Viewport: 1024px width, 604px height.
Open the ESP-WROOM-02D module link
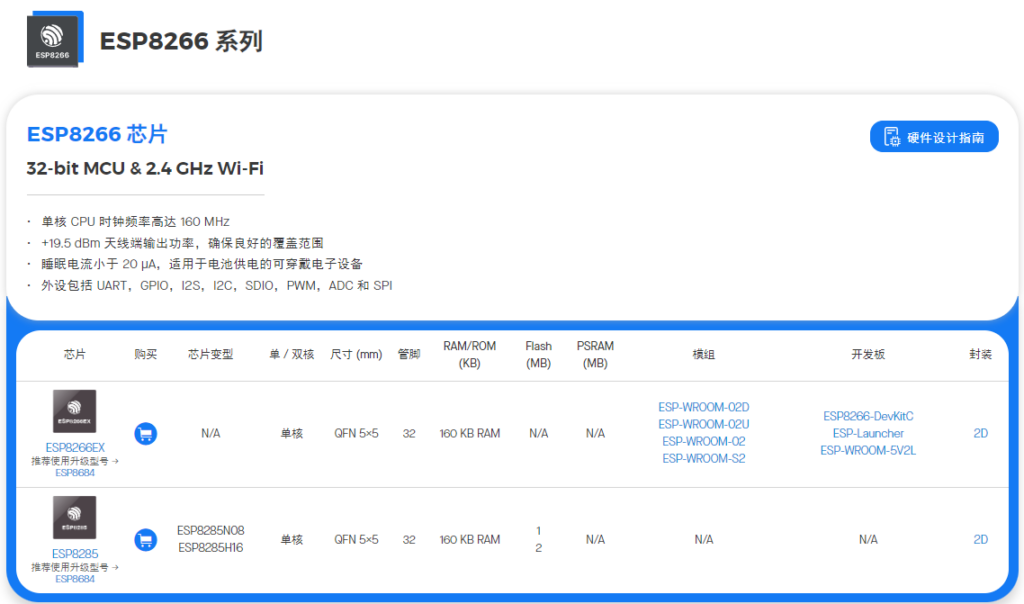703,407
